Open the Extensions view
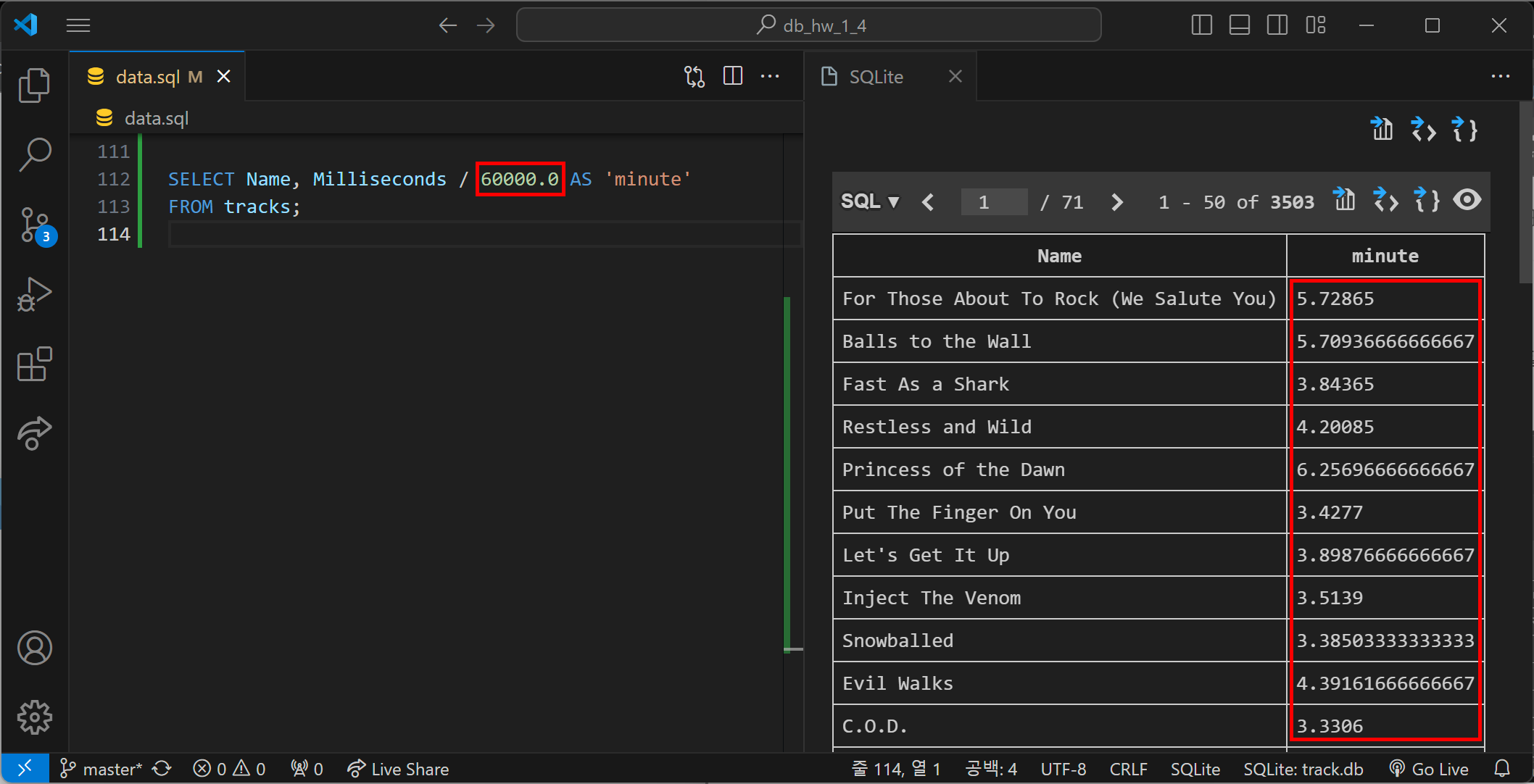1534x784 pixels. click(x=34, y=364)
